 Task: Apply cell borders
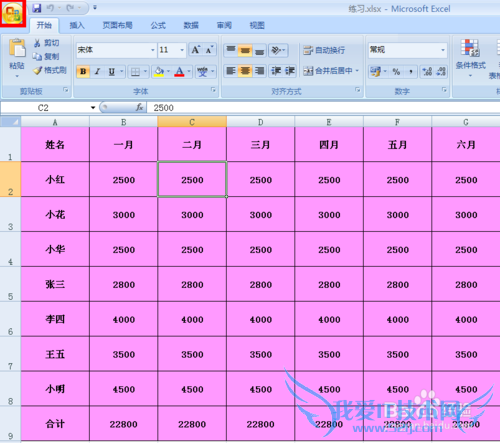[135, 72]
